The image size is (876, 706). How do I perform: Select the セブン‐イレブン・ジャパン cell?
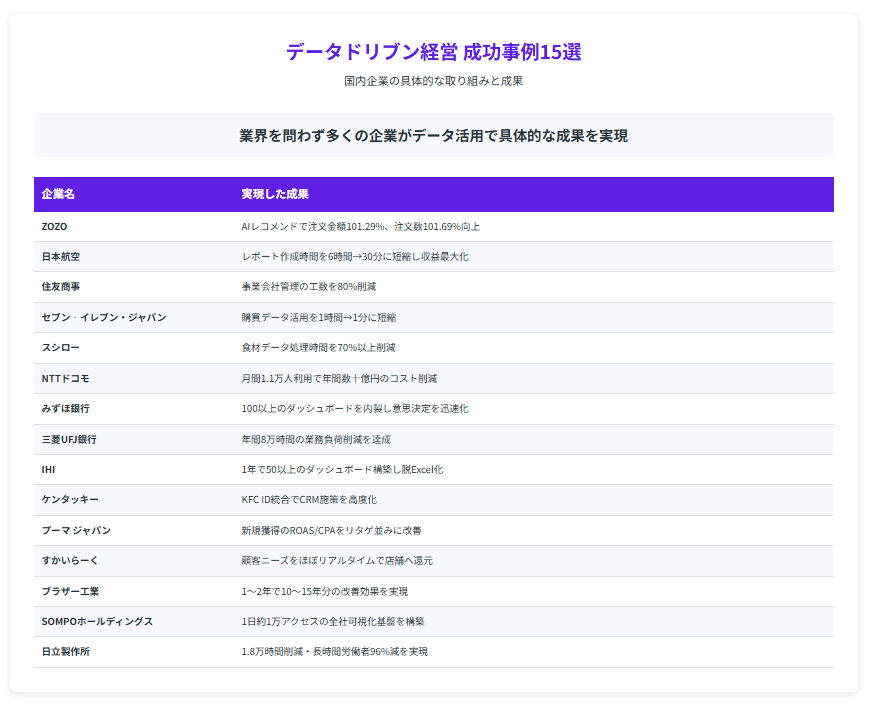click(x=104, y=317)
